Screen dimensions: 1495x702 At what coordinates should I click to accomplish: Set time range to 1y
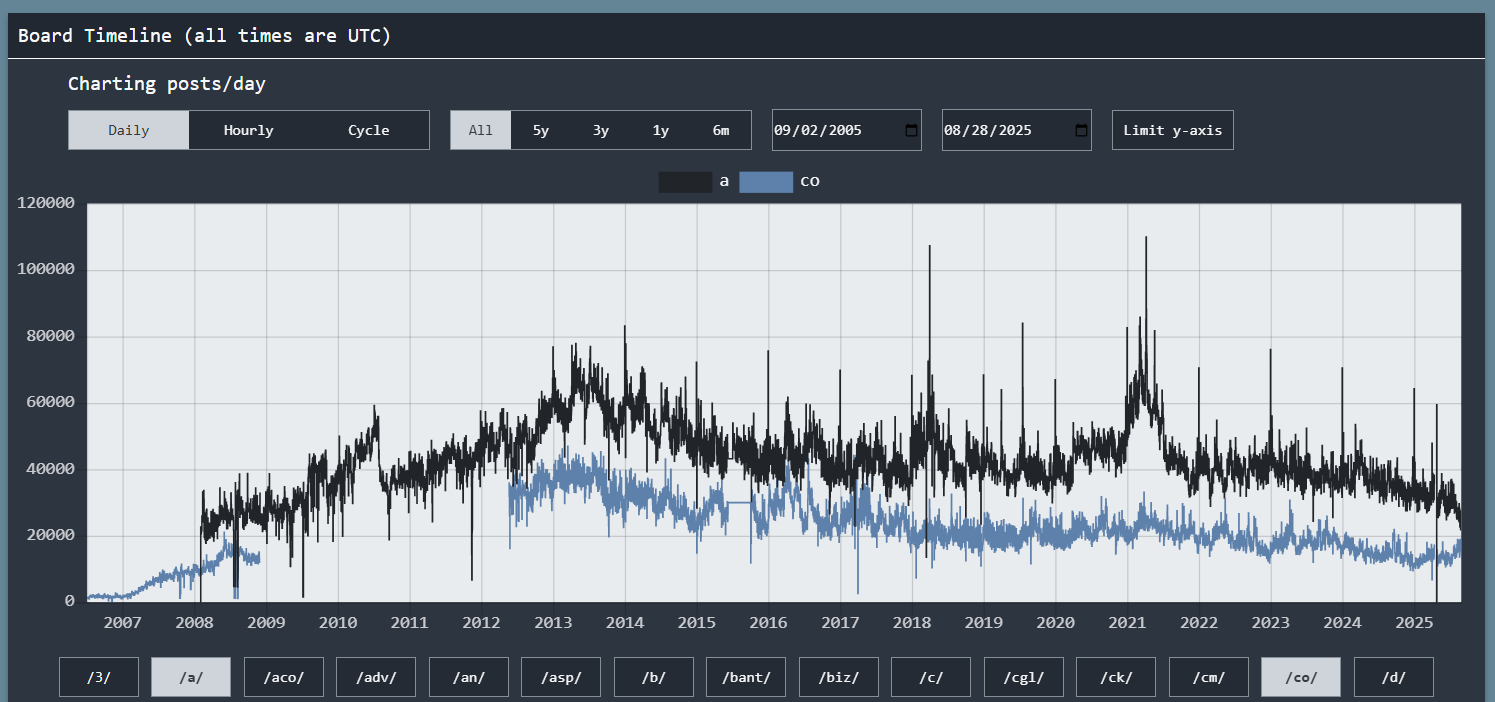(661, 130)
